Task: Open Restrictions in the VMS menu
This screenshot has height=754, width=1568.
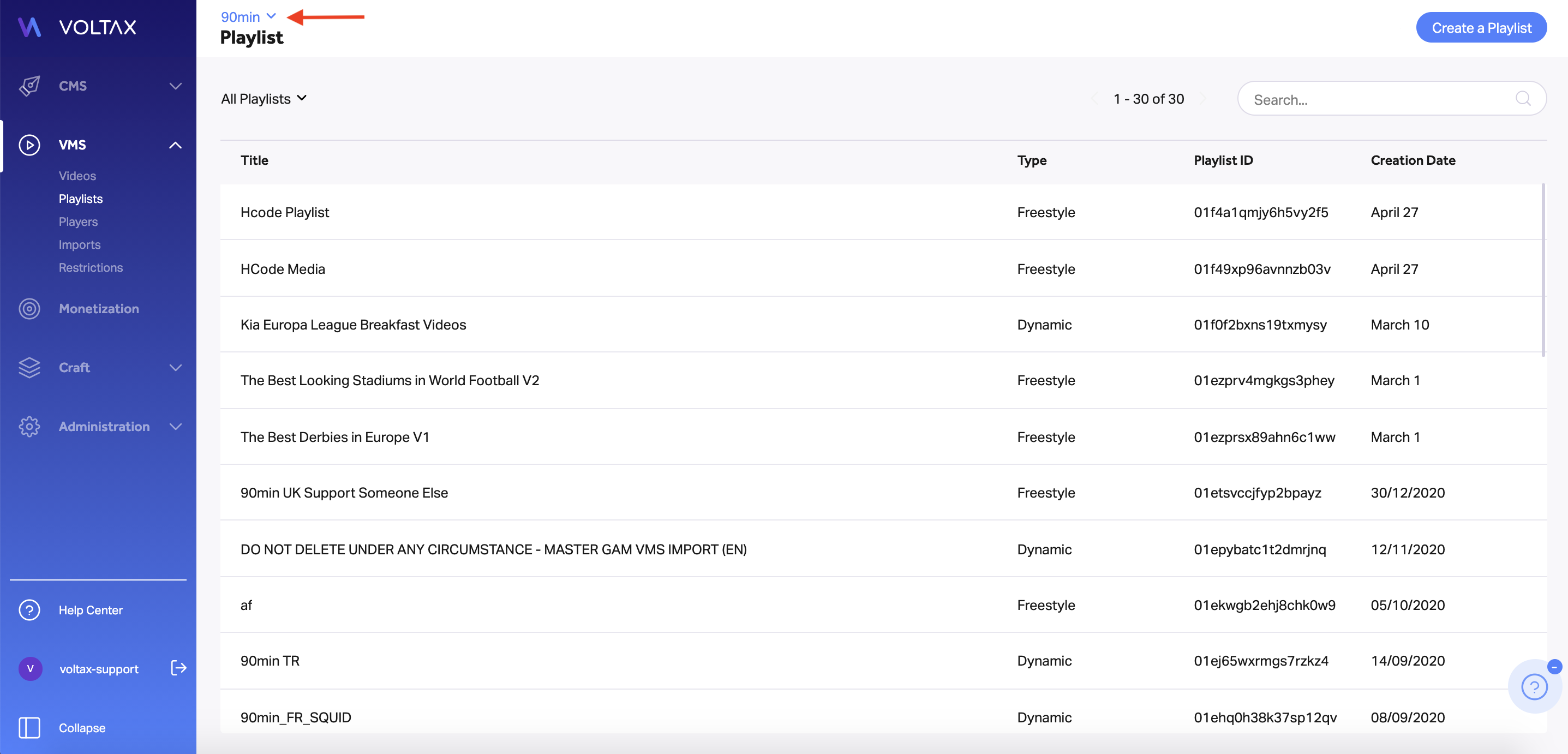Action: pyautogui.click(x=91, y=268)
